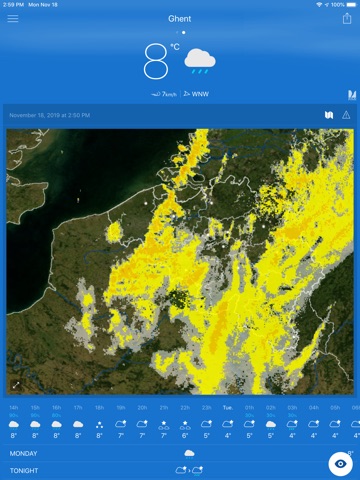Tap the current rain cloud icon

pos(200,61)
